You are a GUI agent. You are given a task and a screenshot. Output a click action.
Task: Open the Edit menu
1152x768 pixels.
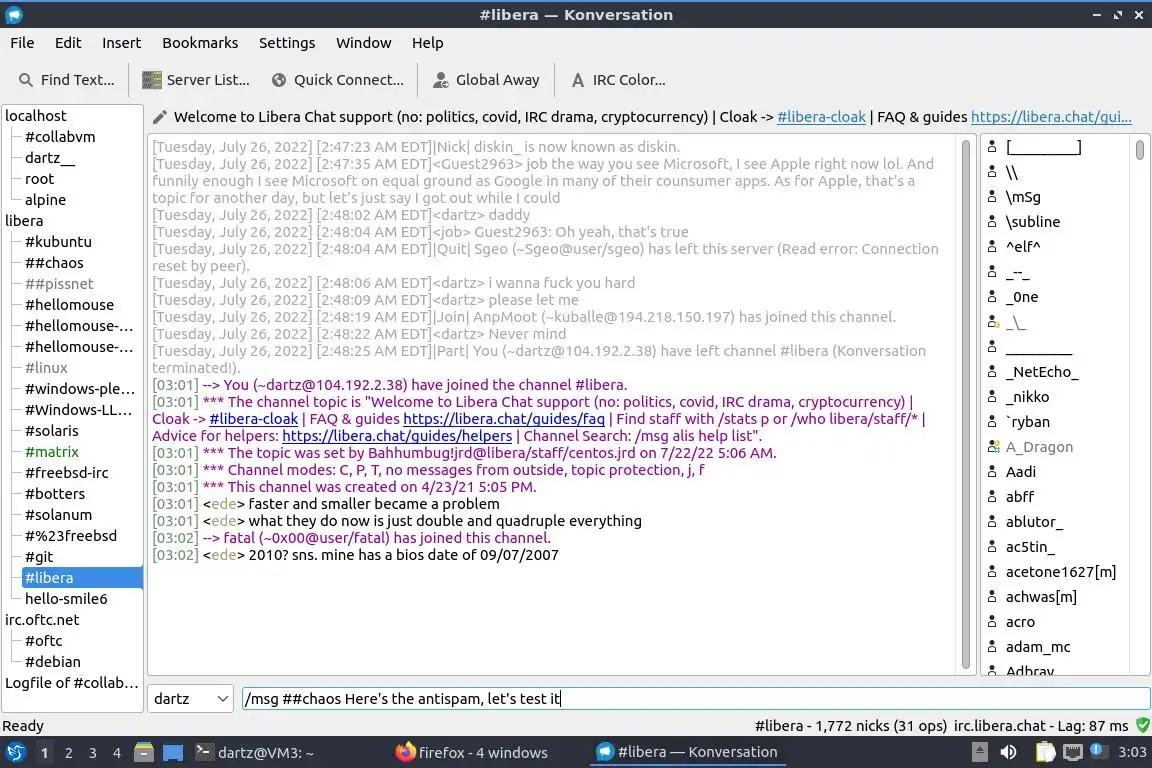tap(68, 43)
